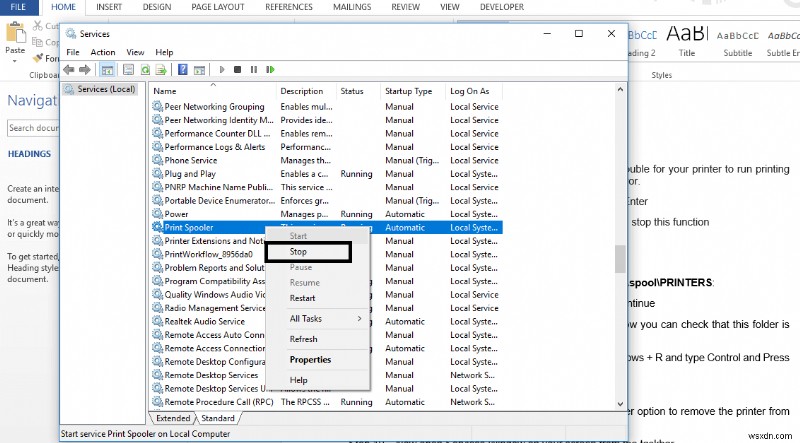Click the gear icon beside Print Spooler

pos(157,227)
